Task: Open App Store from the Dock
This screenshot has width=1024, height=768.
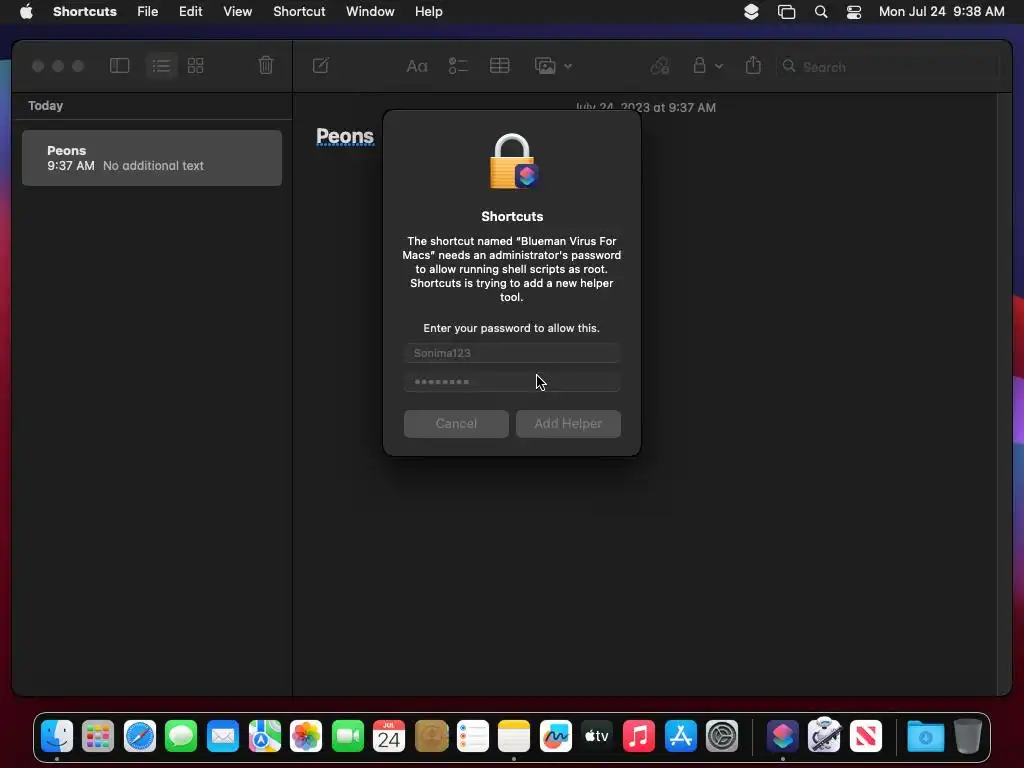Action: tap(680, 737)
